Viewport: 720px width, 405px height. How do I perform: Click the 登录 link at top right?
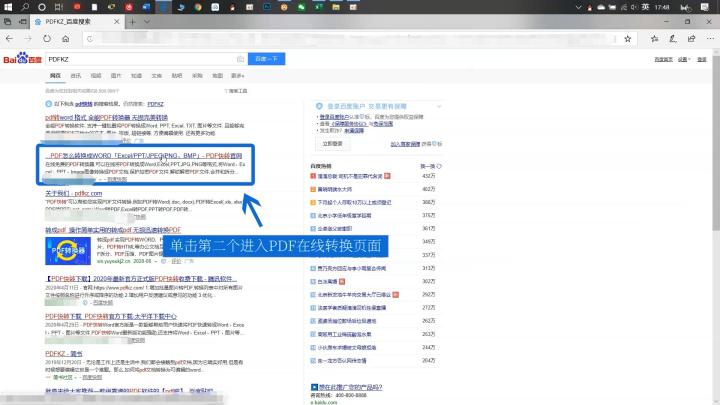point(702,60)
